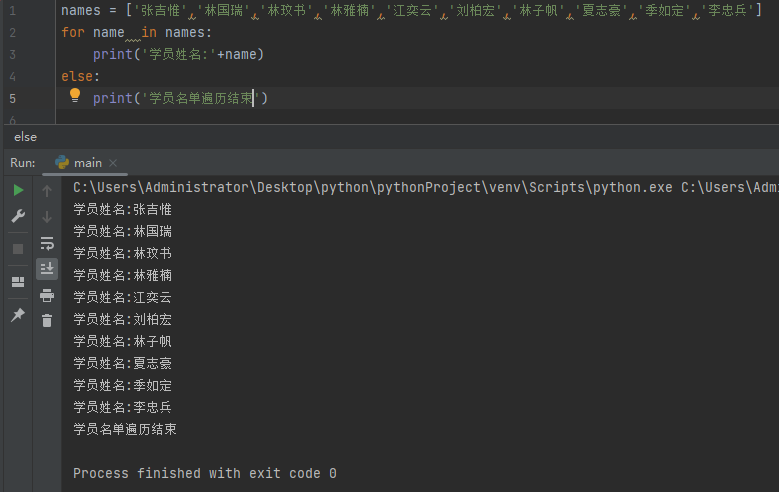Click output line 学员姓名:夏志豪

(123, 363)
